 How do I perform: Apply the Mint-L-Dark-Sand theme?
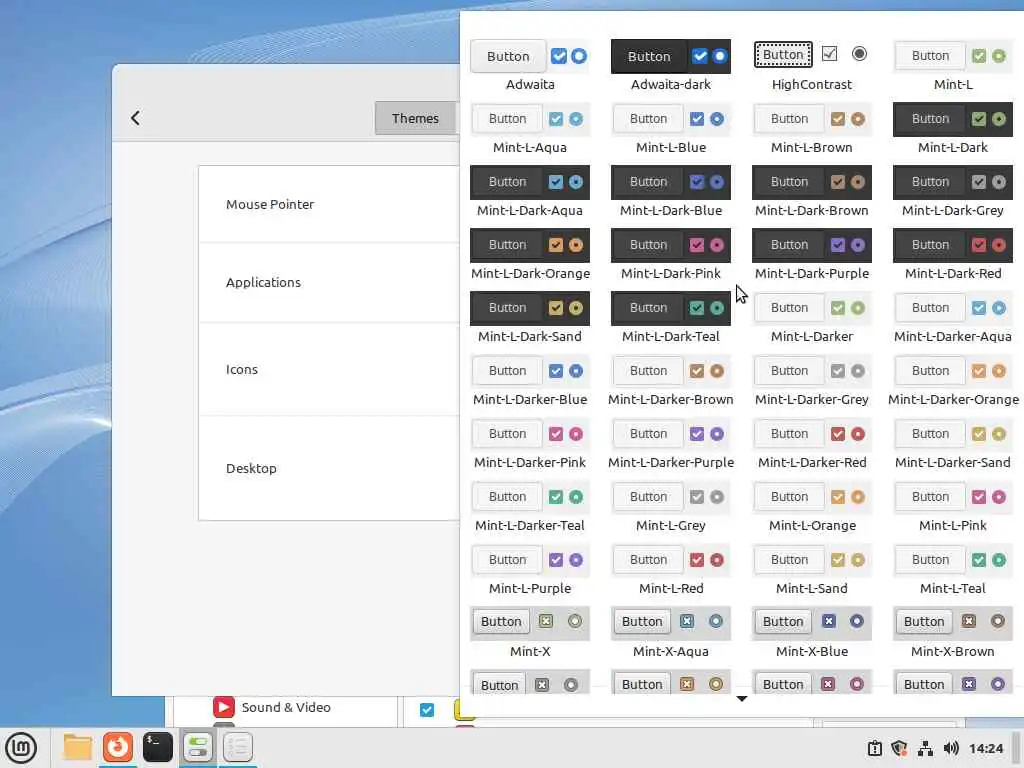point(530,317)
